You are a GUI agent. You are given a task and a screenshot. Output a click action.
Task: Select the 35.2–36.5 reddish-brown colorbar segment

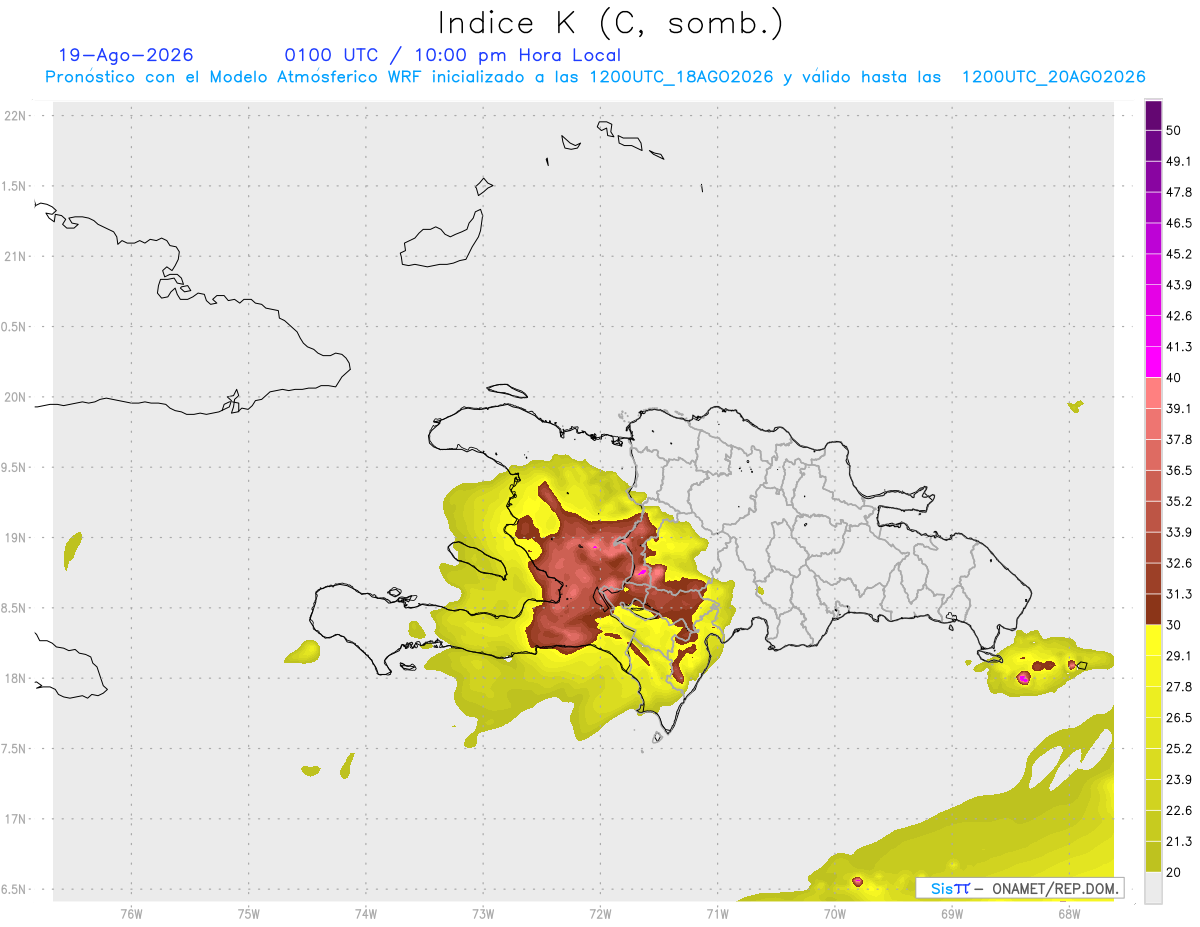point(1154,486)
